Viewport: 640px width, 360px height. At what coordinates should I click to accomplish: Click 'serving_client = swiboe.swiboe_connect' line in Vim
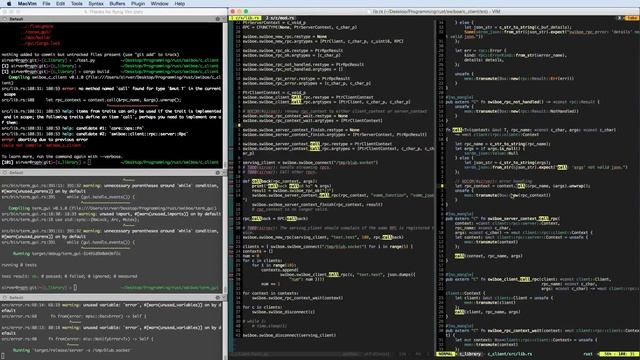tap(310, 162)
